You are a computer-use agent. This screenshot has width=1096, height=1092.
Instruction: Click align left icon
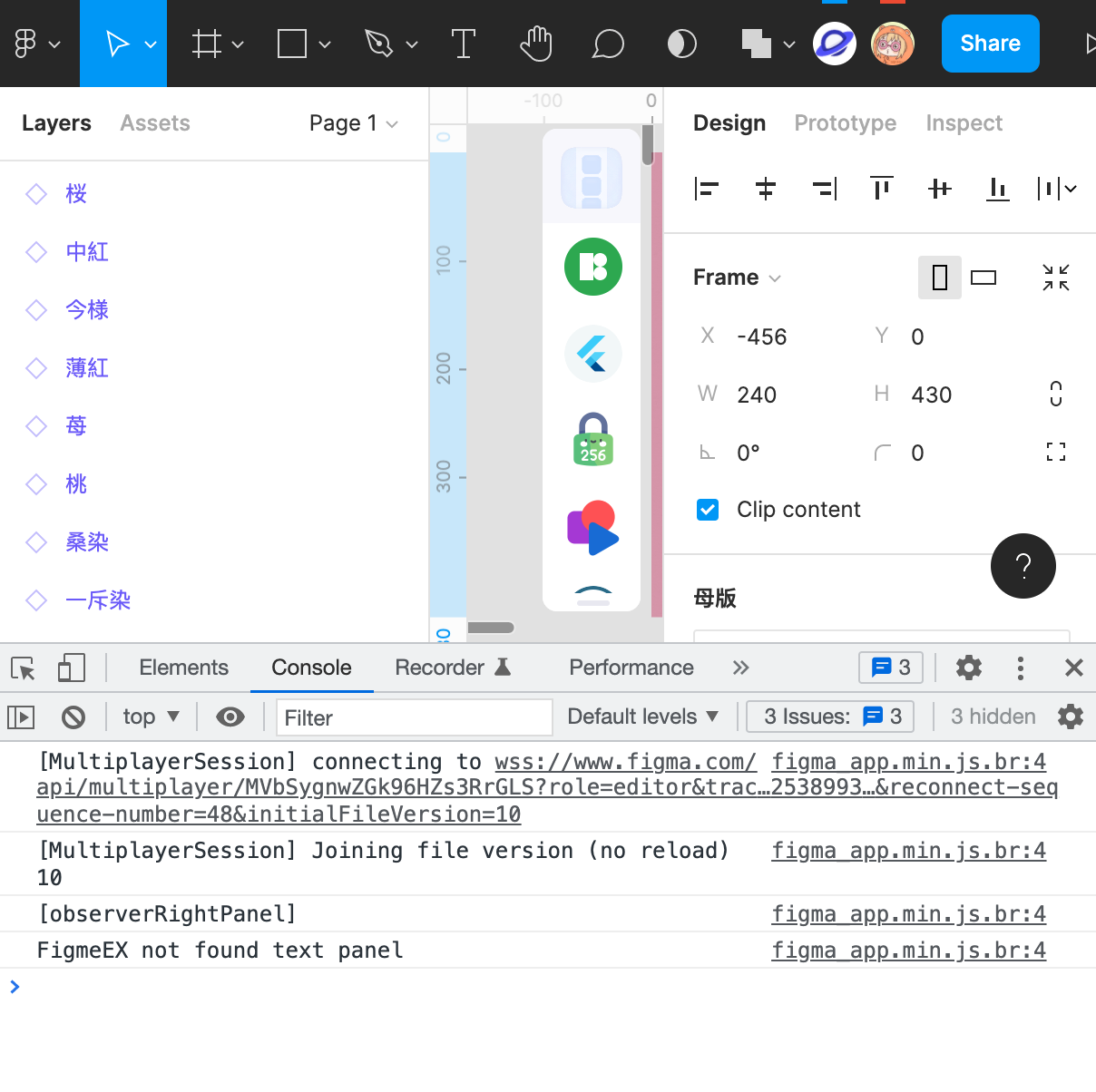coord(707,189)
